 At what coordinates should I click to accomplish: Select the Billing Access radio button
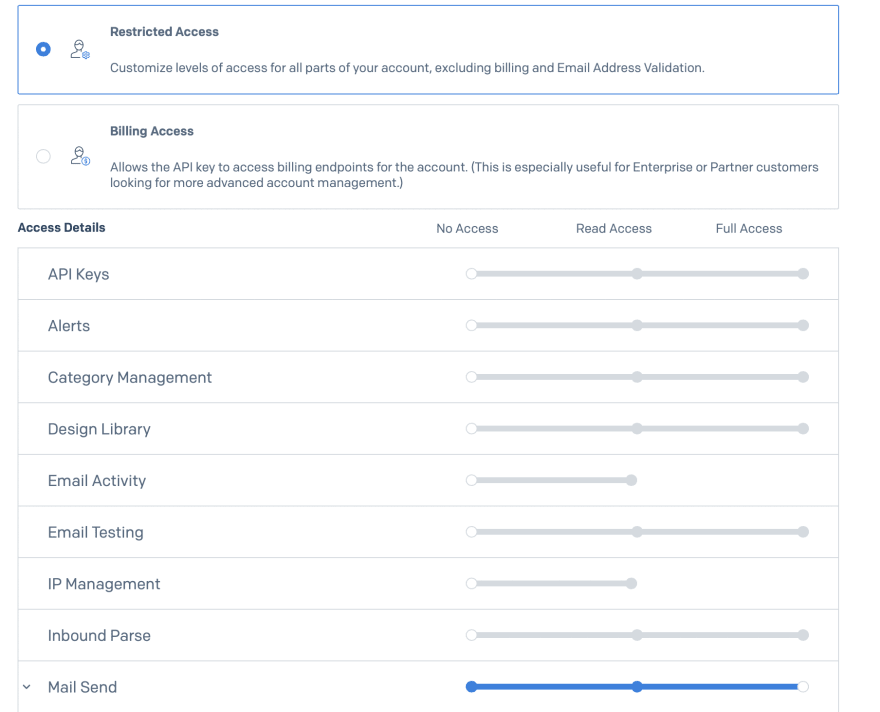[43, 156]
